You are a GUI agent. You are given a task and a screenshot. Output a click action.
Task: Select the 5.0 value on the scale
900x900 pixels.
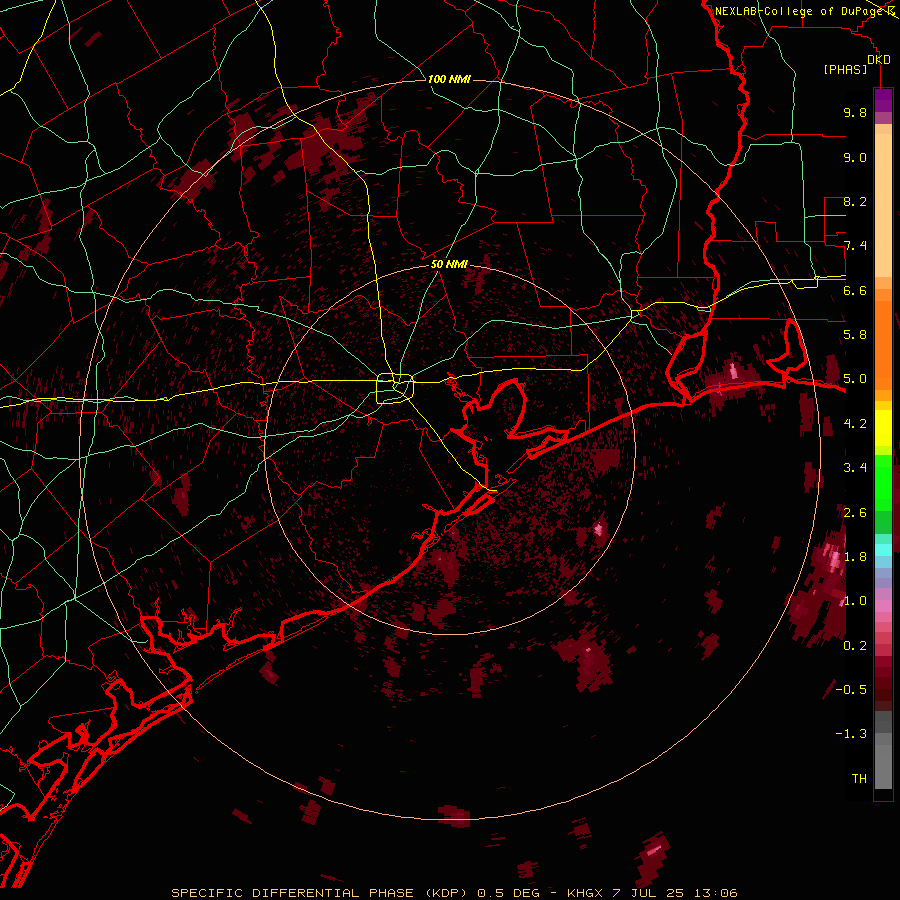pos(855,379)
